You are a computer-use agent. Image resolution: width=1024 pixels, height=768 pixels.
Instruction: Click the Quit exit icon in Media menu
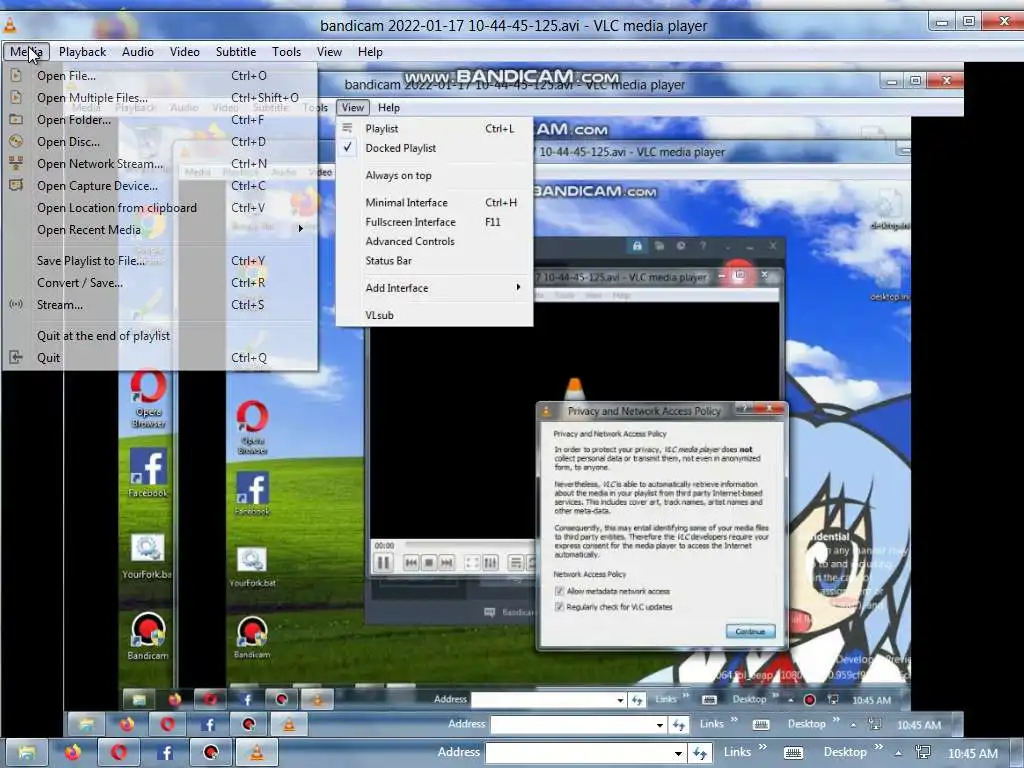[16, 357]
